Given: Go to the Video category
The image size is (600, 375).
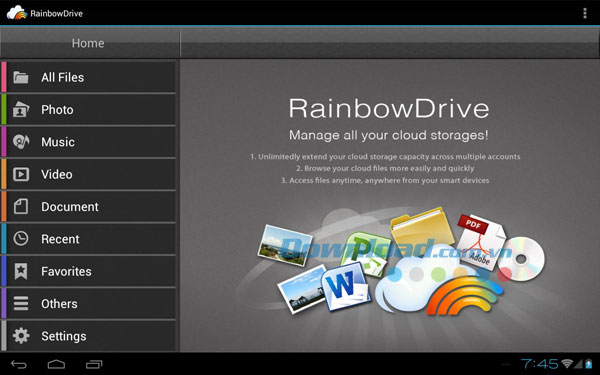Looking at the screenshot, I should click(88, 174).
